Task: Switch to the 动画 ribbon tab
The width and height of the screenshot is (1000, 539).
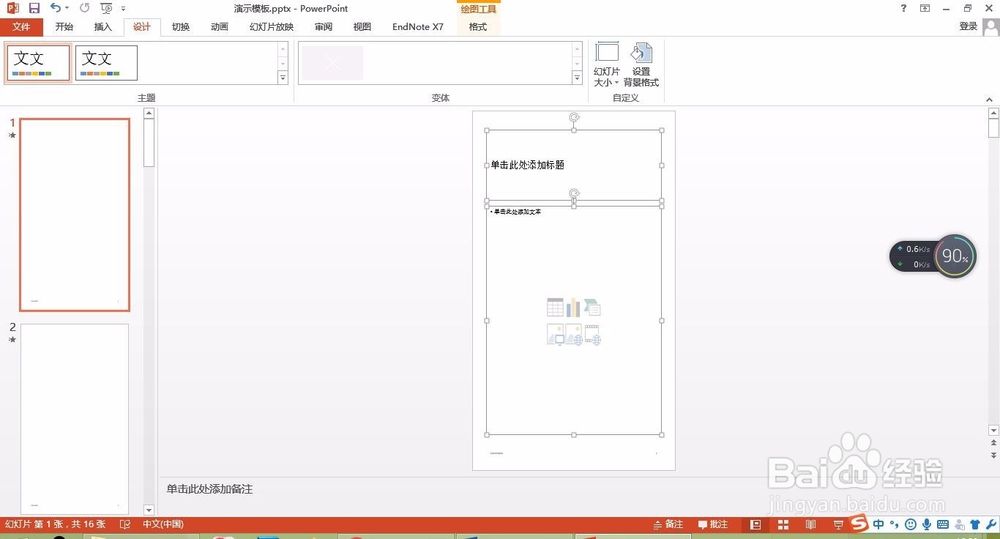Action: pos(219,27)
